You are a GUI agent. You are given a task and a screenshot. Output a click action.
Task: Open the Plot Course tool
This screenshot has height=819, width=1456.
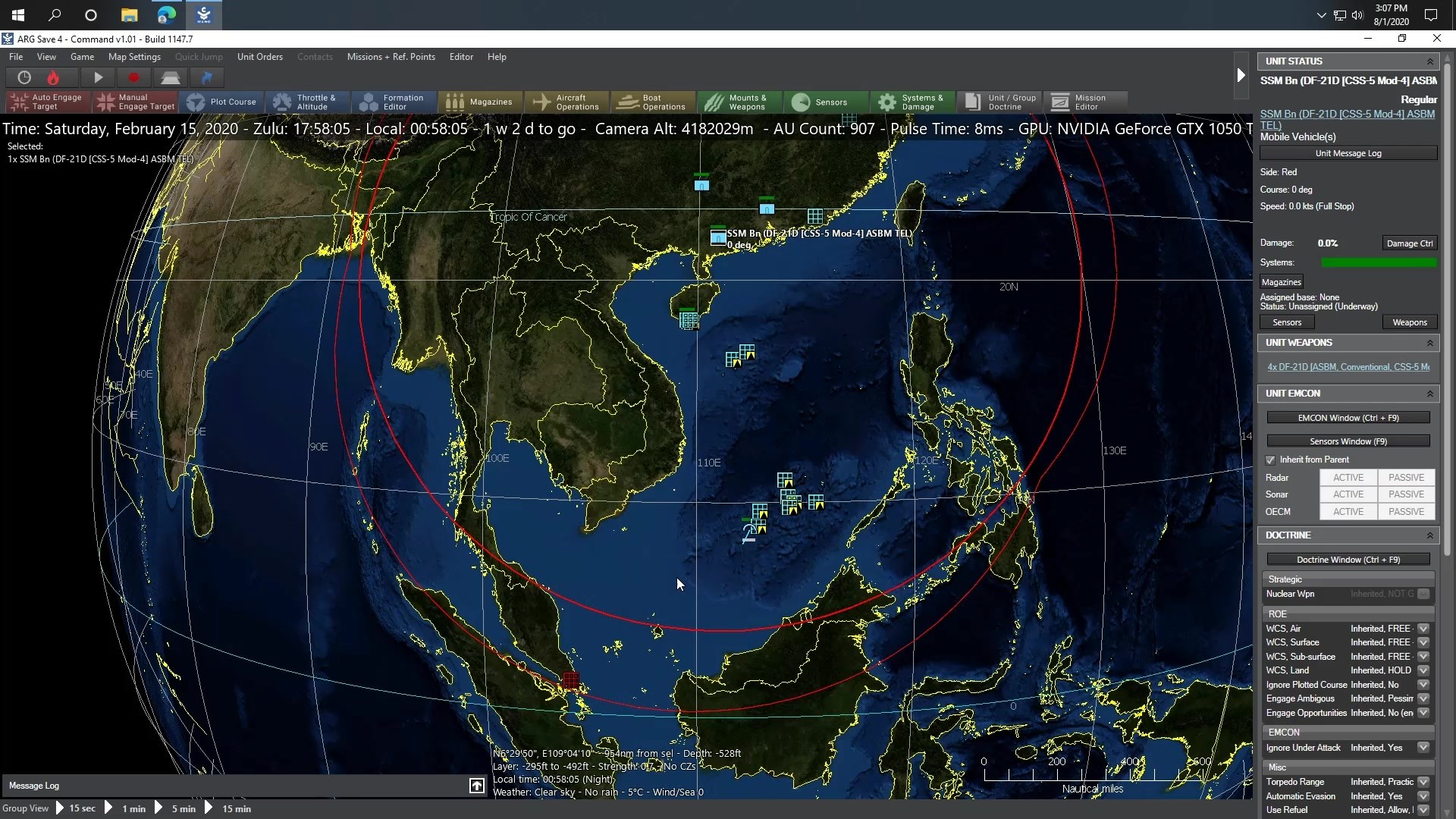pos(223,102)
